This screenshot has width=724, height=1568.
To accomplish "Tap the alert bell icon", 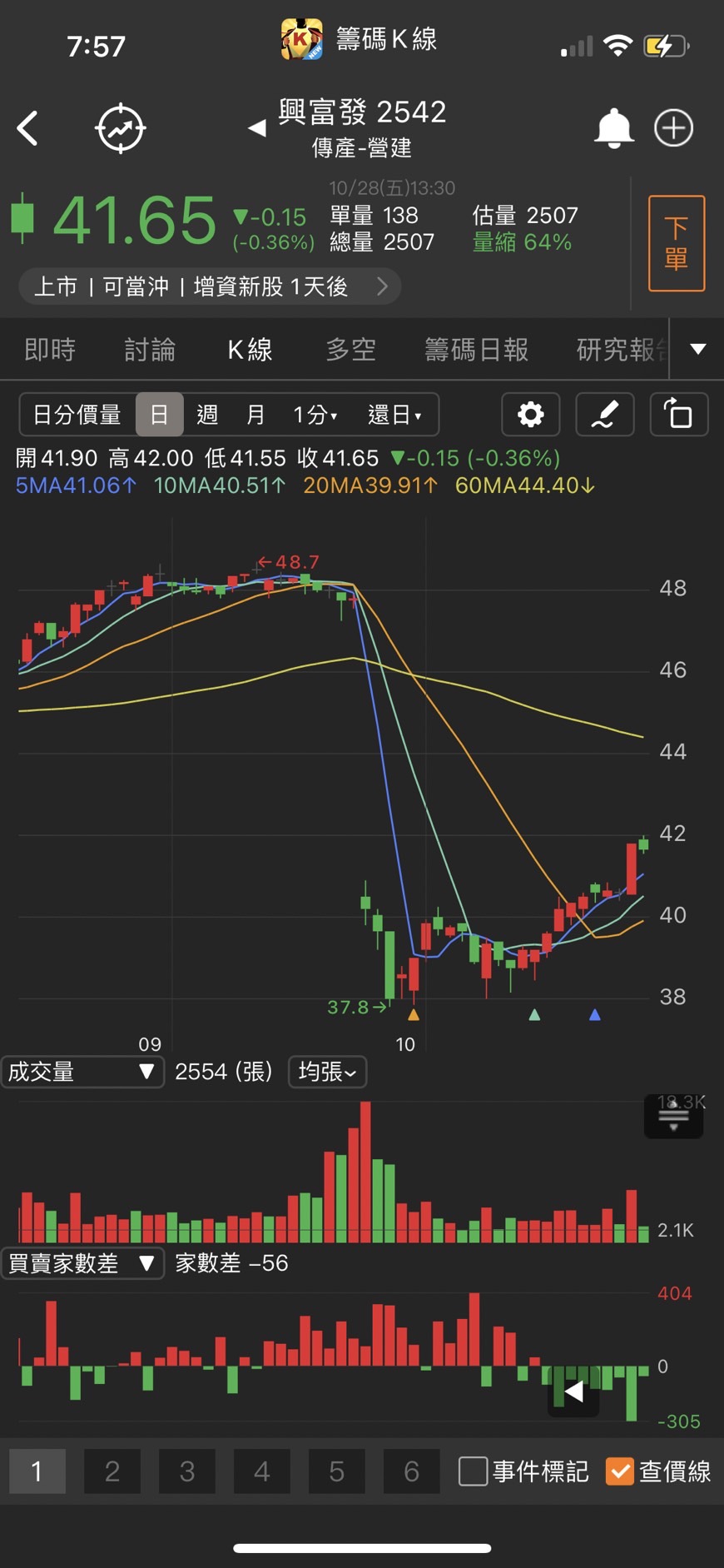I will (x=613, y=128).
